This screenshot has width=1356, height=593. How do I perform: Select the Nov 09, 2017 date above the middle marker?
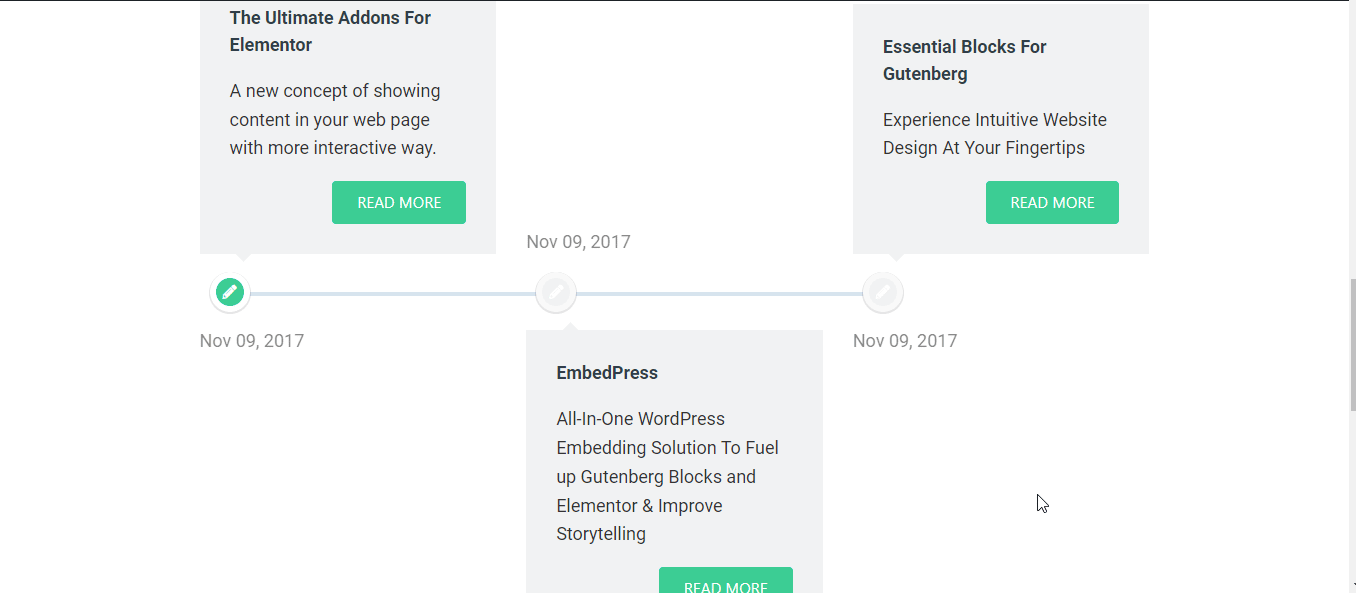coord(578,241)
